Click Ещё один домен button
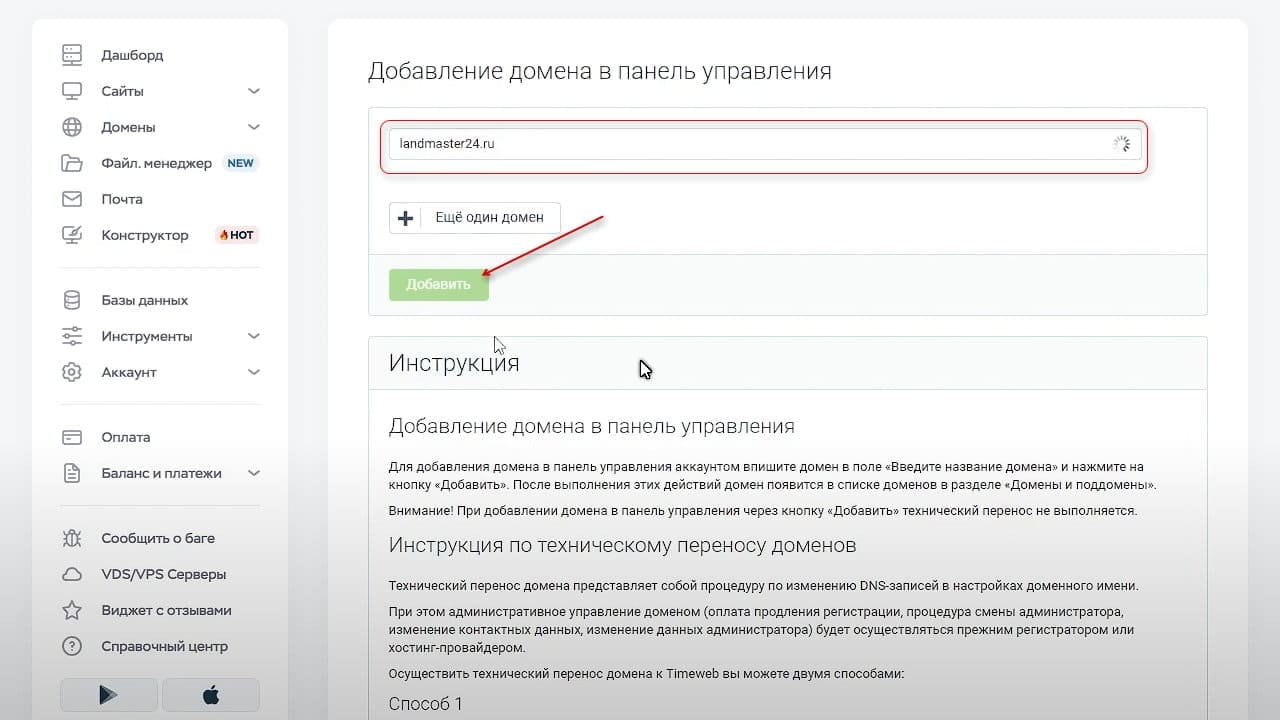Viewport: 1280px width, 720px height. (x=475, y=218)
